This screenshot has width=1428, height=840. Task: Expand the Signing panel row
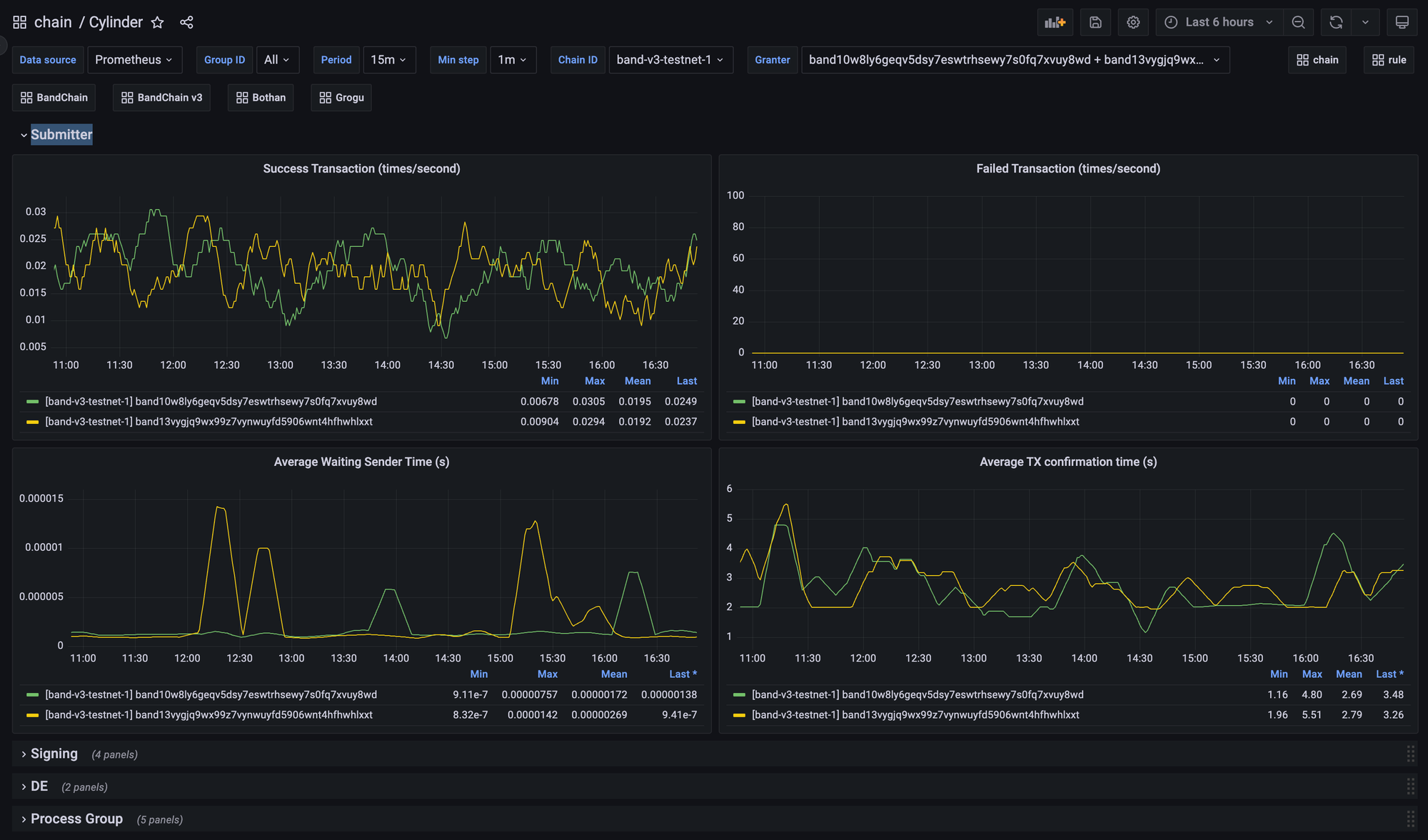click(54, 754)
